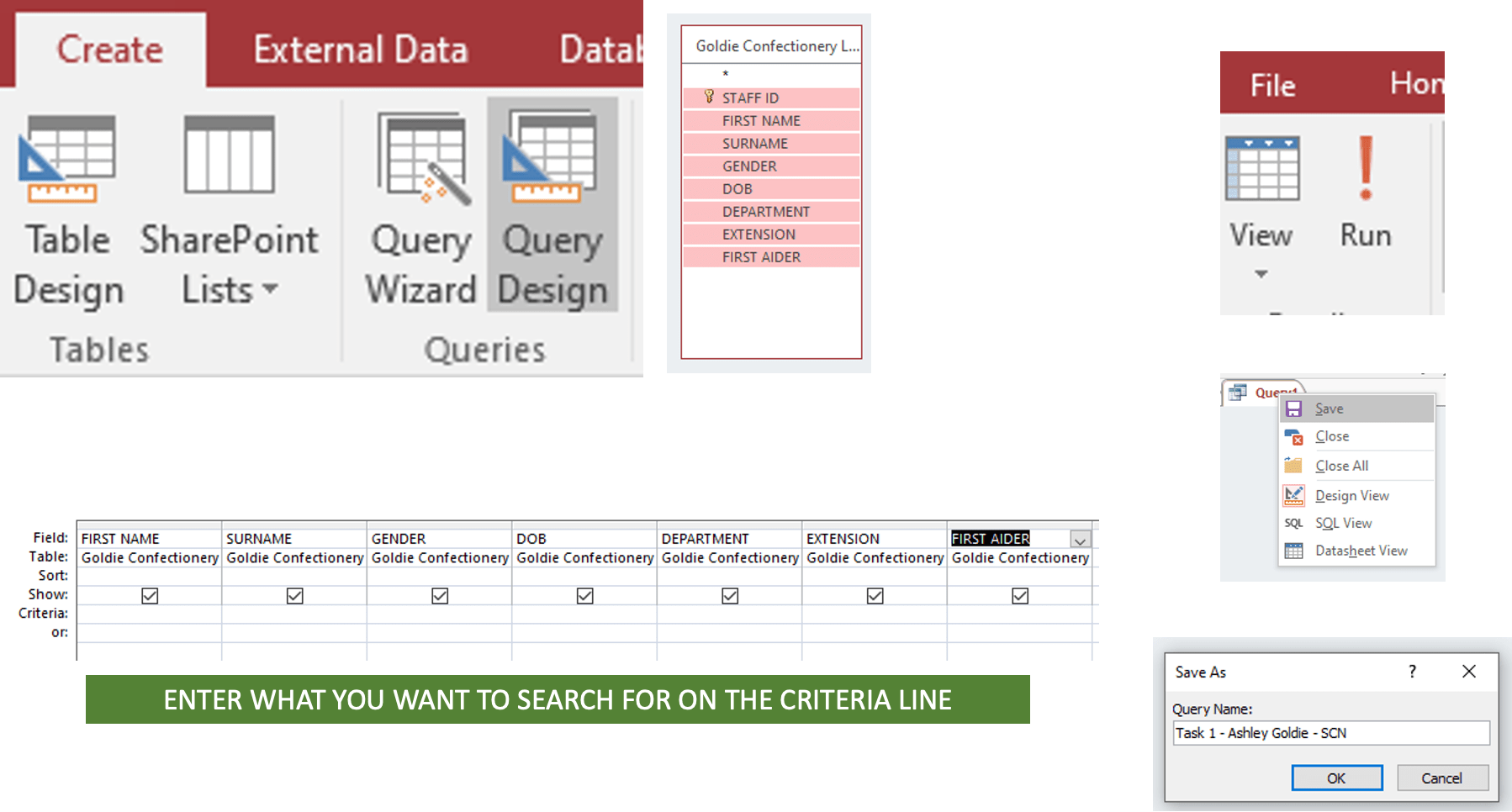Viewport: 1512px width, 812px height.
Task: Choose SQL View from the context menu
Action: click(x=1343, y=523)
